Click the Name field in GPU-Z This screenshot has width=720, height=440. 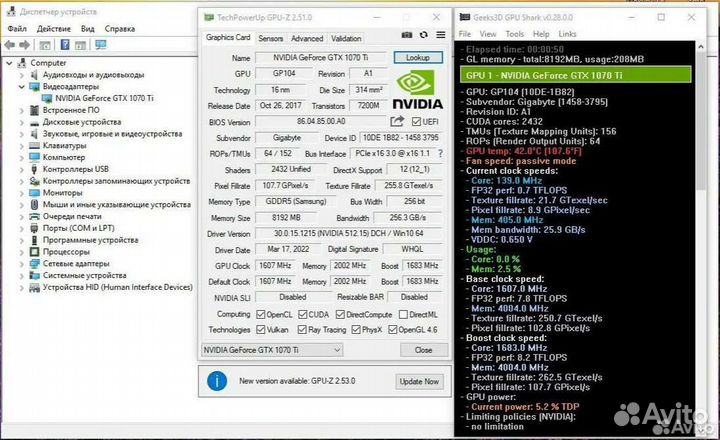pyautogui.click(x=321, y=57)
